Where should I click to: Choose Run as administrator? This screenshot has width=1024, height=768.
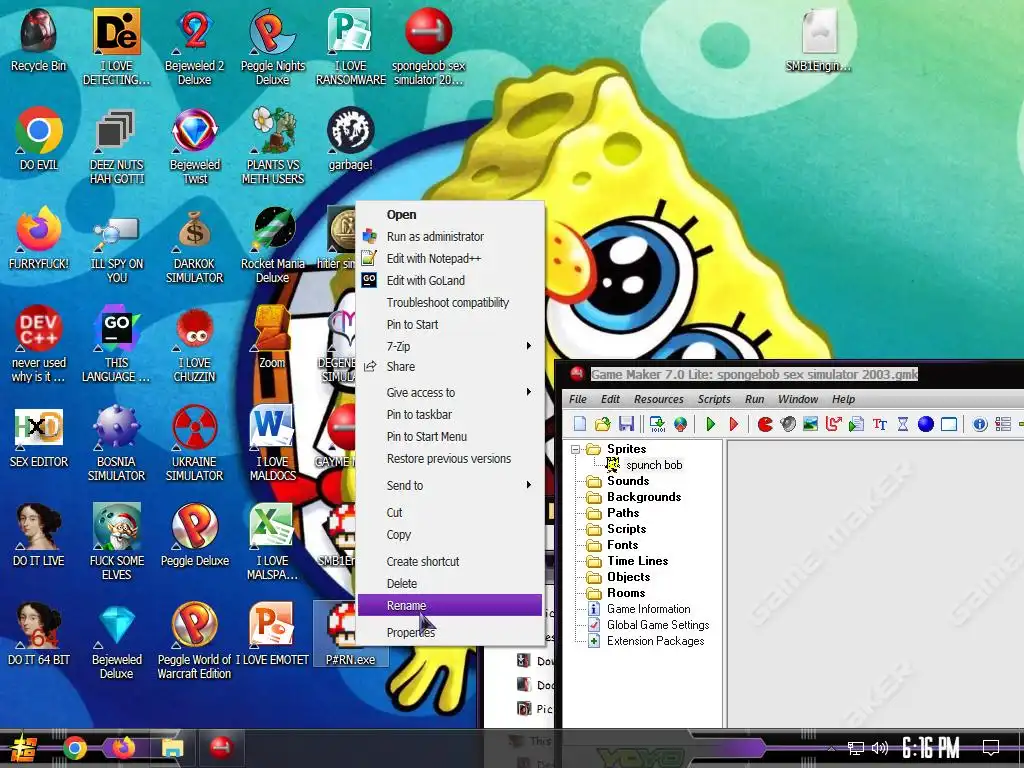(450, 236)
